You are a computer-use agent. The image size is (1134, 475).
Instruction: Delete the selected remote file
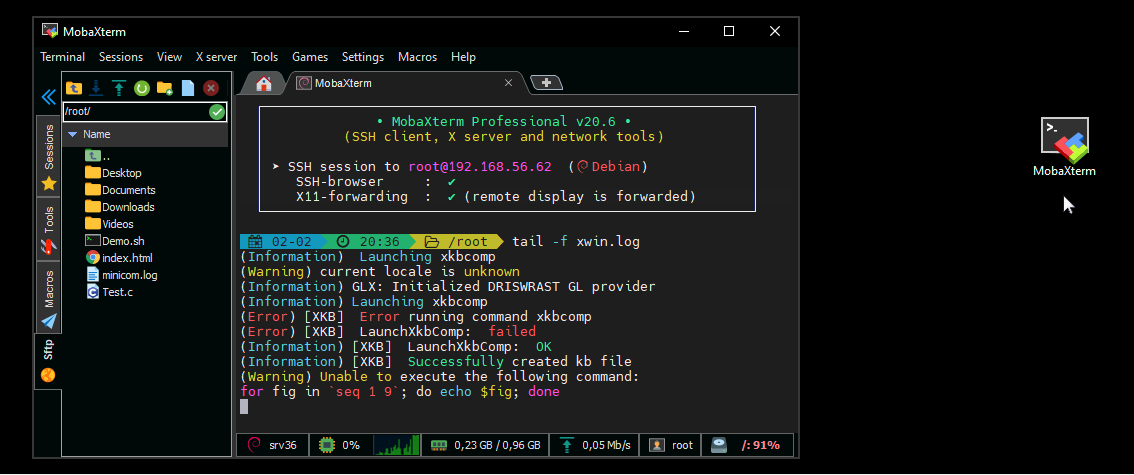211,88
